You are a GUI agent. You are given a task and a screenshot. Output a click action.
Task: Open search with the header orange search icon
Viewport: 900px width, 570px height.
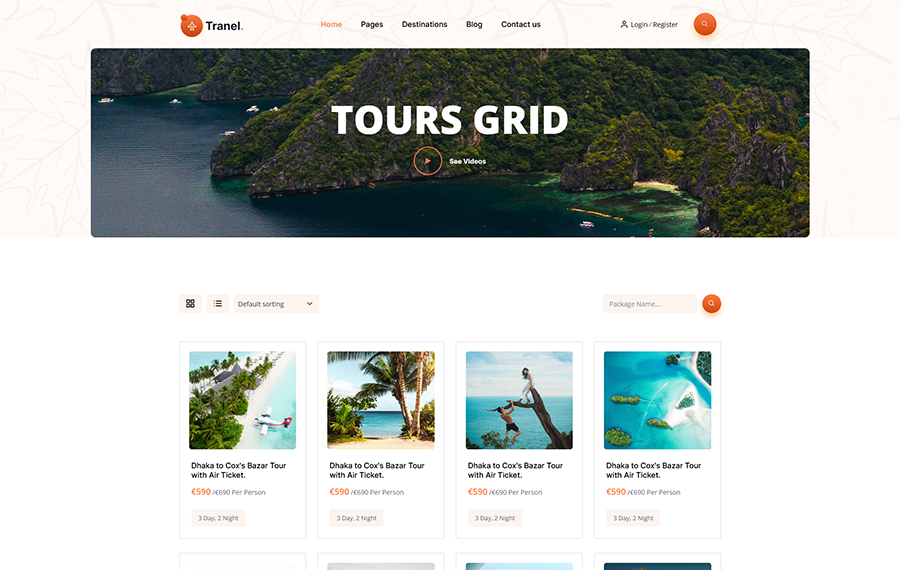click(704, 24)
